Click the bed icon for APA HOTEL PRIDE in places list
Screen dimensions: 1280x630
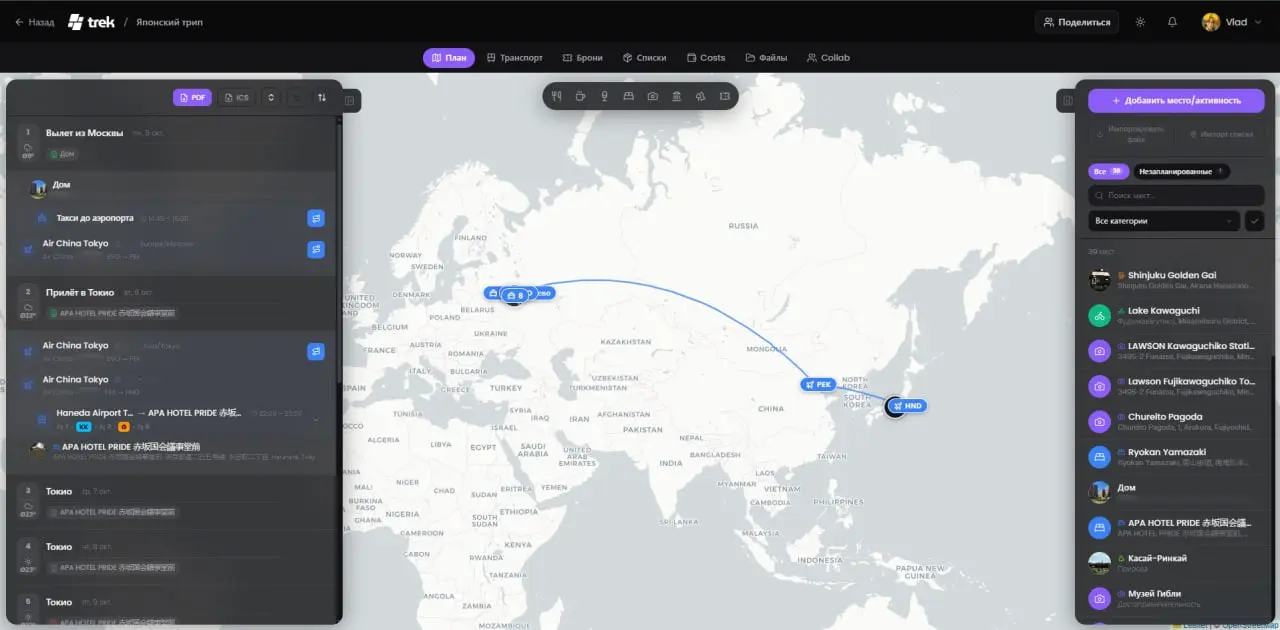[x=1100, y=528]
